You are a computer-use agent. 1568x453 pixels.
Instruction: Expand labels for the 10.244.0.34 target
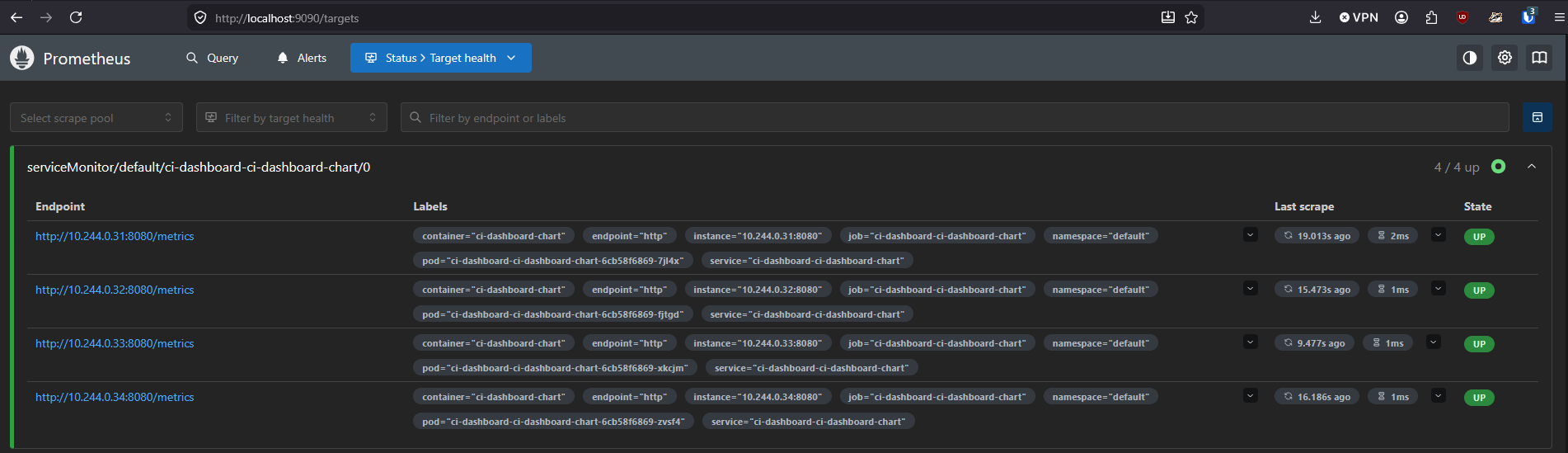point(1251,396)
